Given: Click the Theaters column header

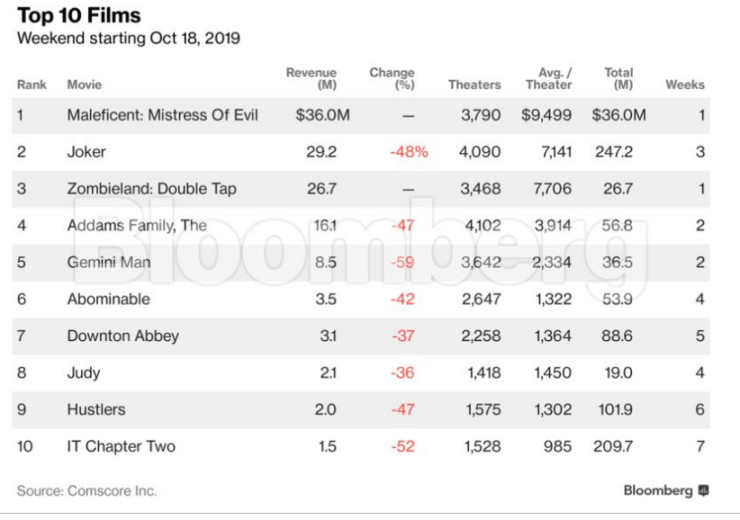Looking at the screenshot, I should pyautogui.click(x=474, y=85).
